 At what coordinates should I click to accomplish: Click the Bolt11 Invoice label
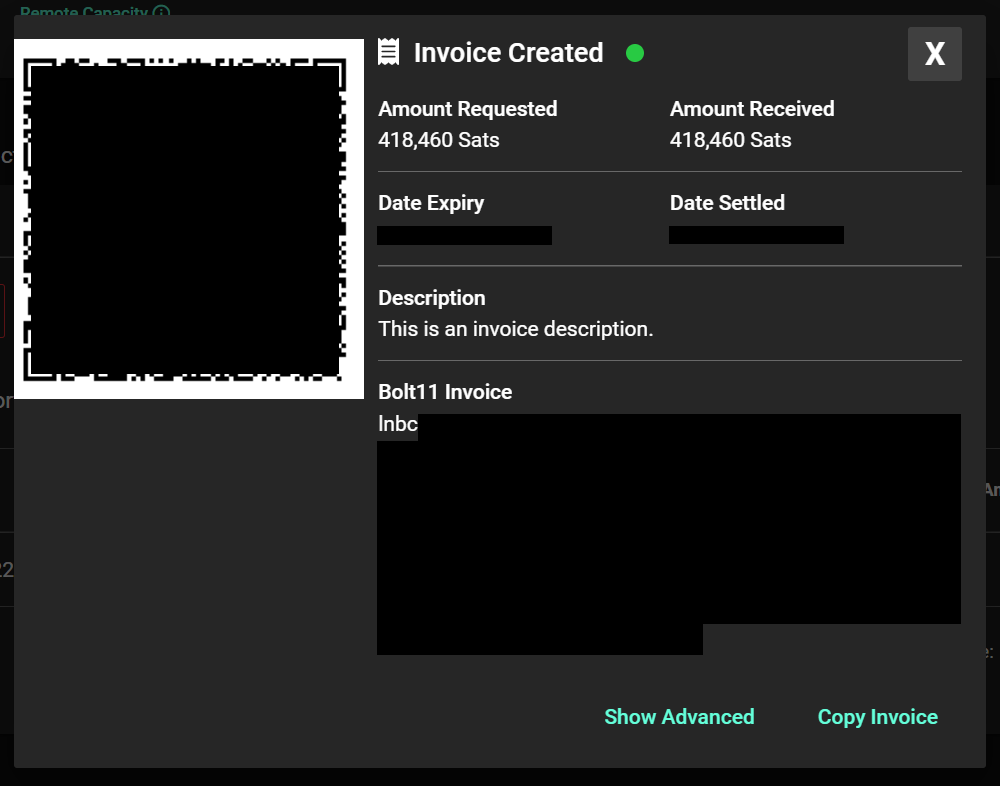click(445, 392)
